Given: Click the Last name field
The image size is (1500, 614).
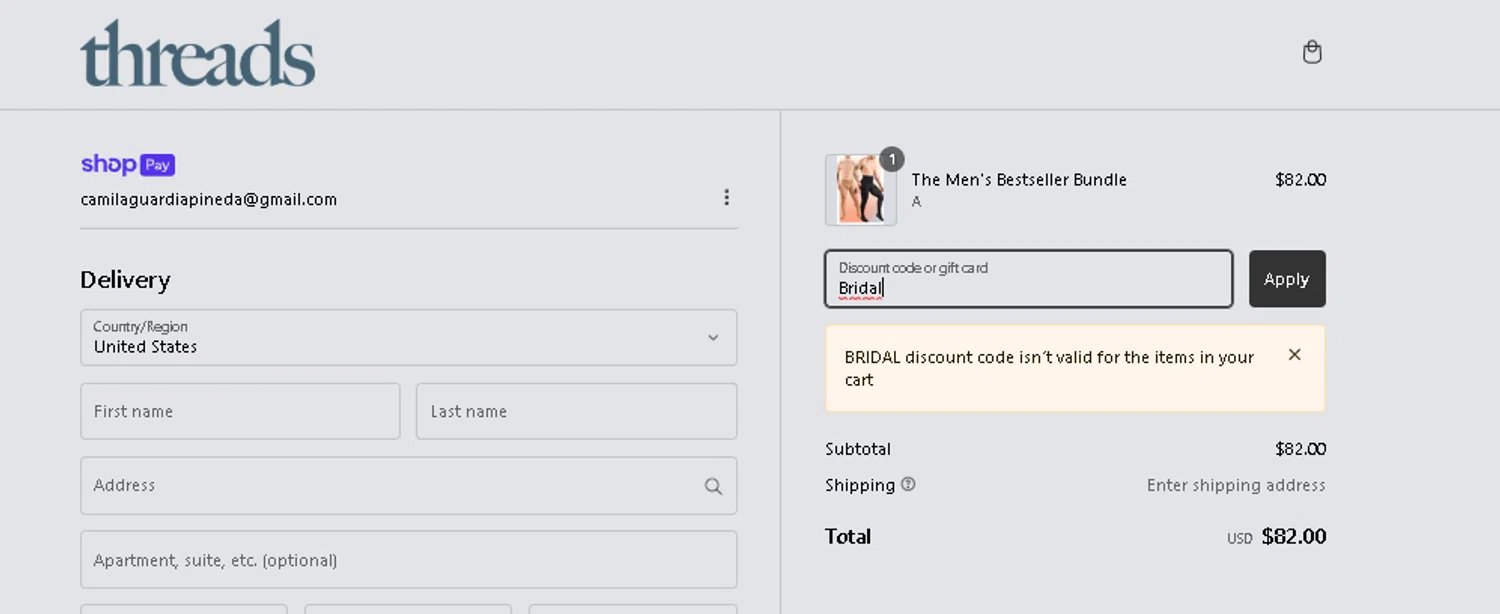Looking at the screenshot, I should click(576, 411).
